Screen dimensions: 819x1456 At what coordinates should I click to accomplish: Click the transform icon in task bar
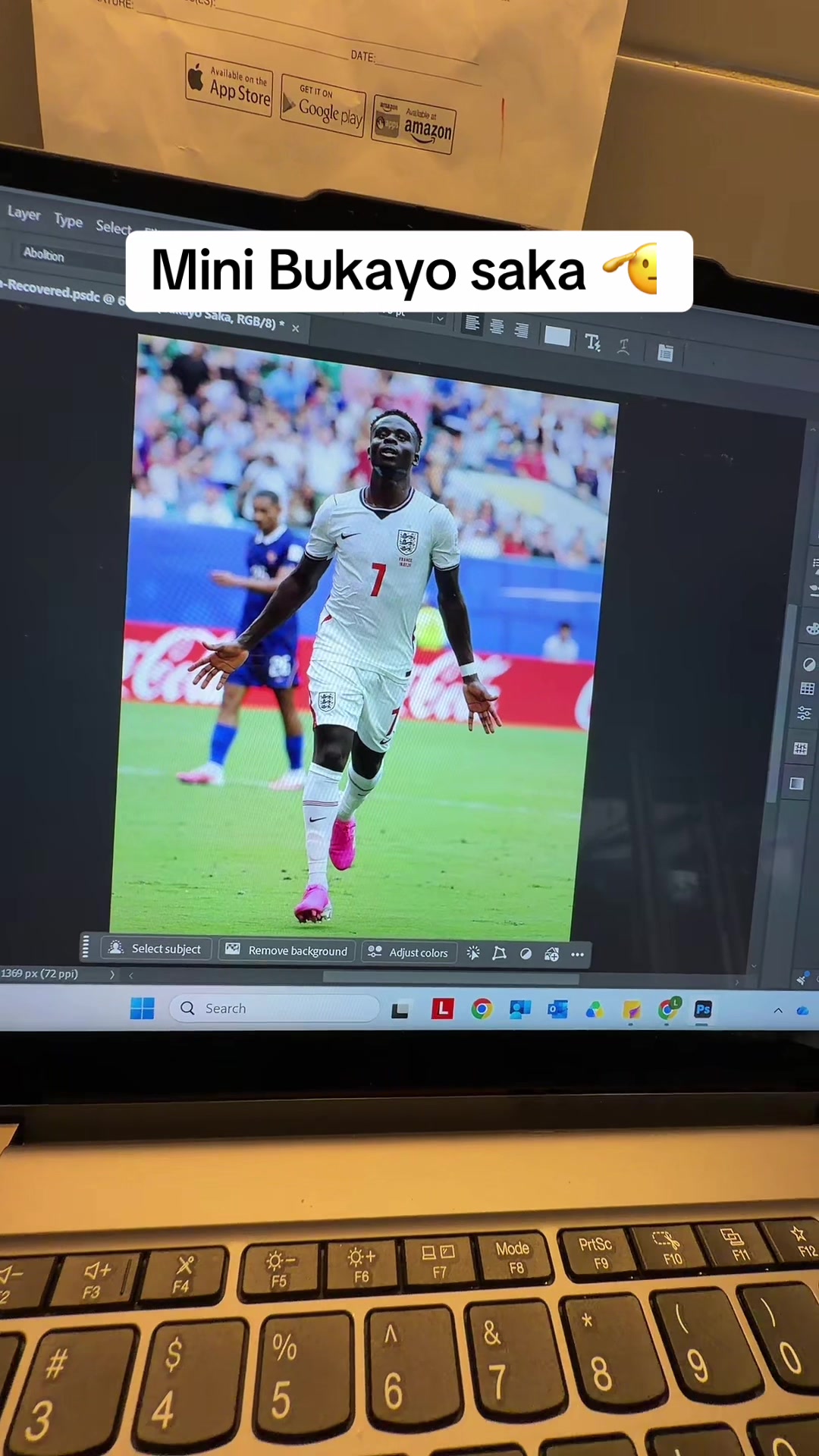(x=499, y=953)
